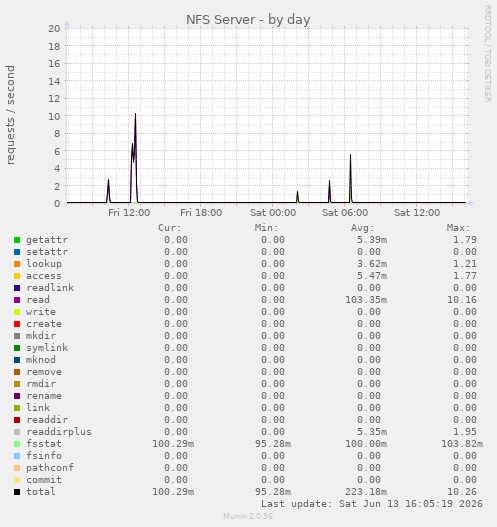This screenshot has width=497, height=527.
Task: Click read's average value 103.35m
Action: (366, 300)
